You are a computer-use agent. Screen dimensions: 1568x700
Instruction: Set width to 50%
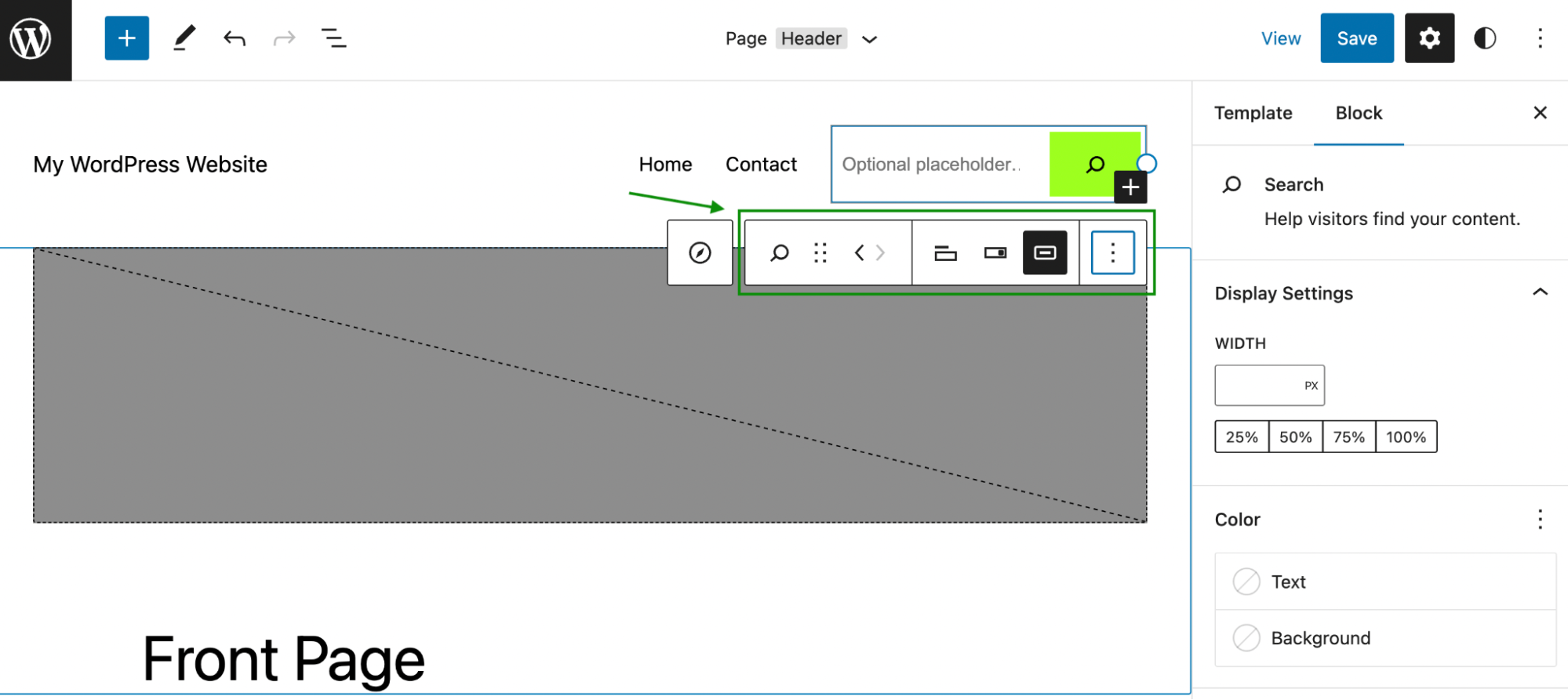point(1295,437)
